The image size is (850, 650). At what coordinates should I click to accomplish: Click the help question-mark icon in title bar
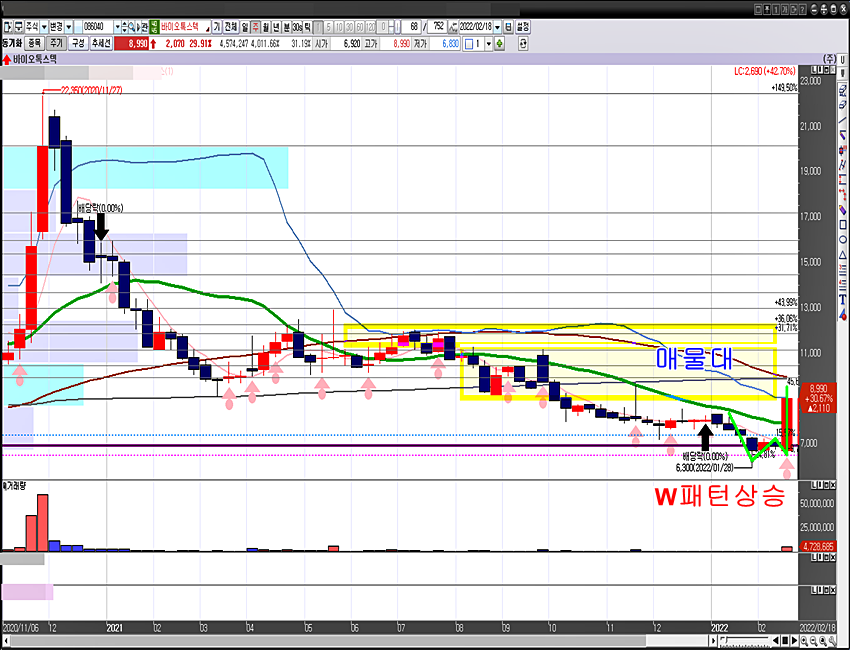(803, 9)
